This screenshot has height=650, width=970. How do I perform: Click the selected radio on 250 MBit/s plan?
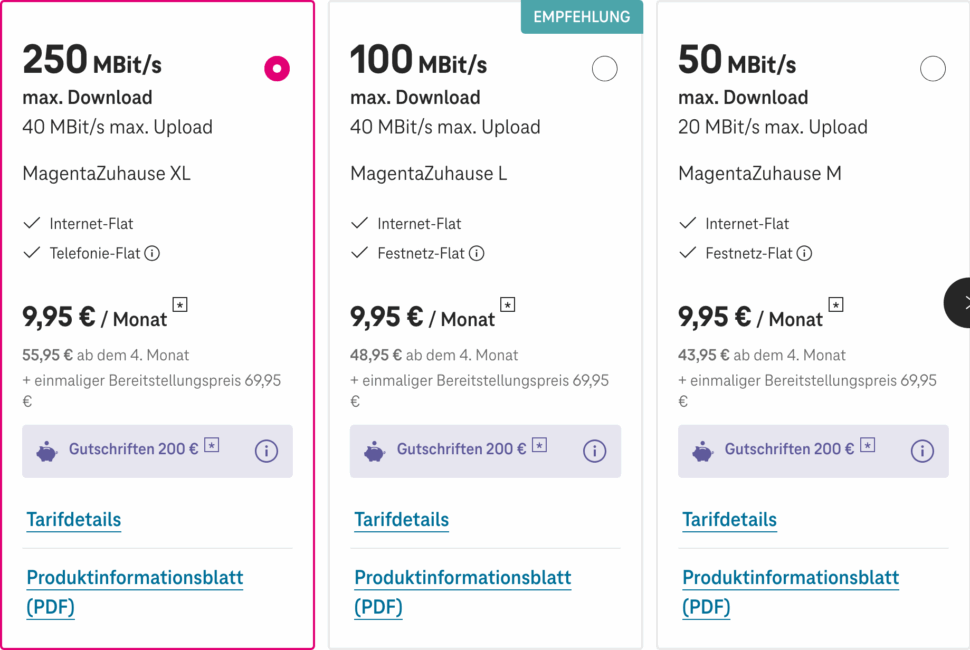tap(276, 68)
